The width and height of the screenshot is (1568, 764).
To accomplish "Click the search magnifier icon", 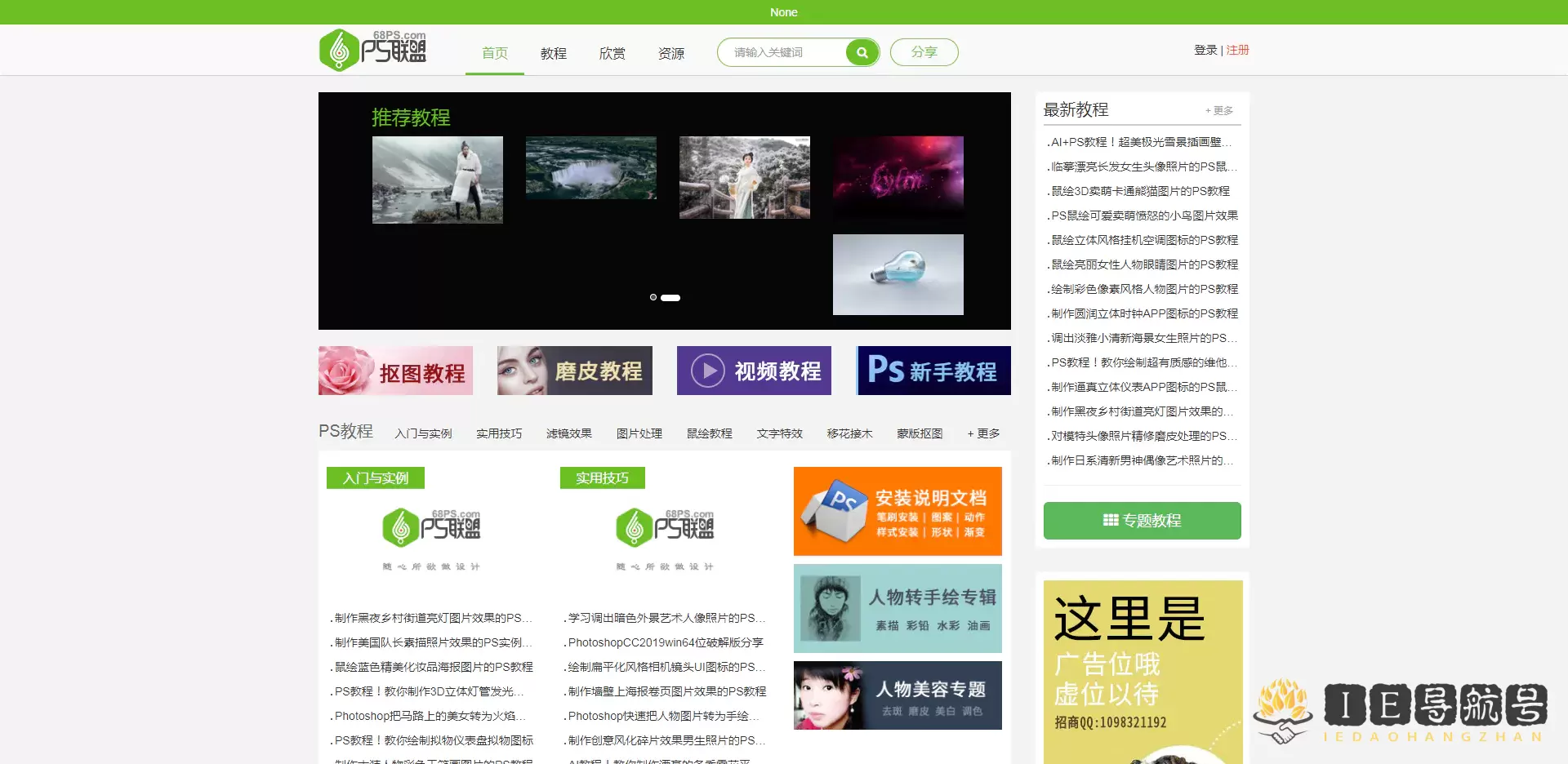I will coord(861,51).
